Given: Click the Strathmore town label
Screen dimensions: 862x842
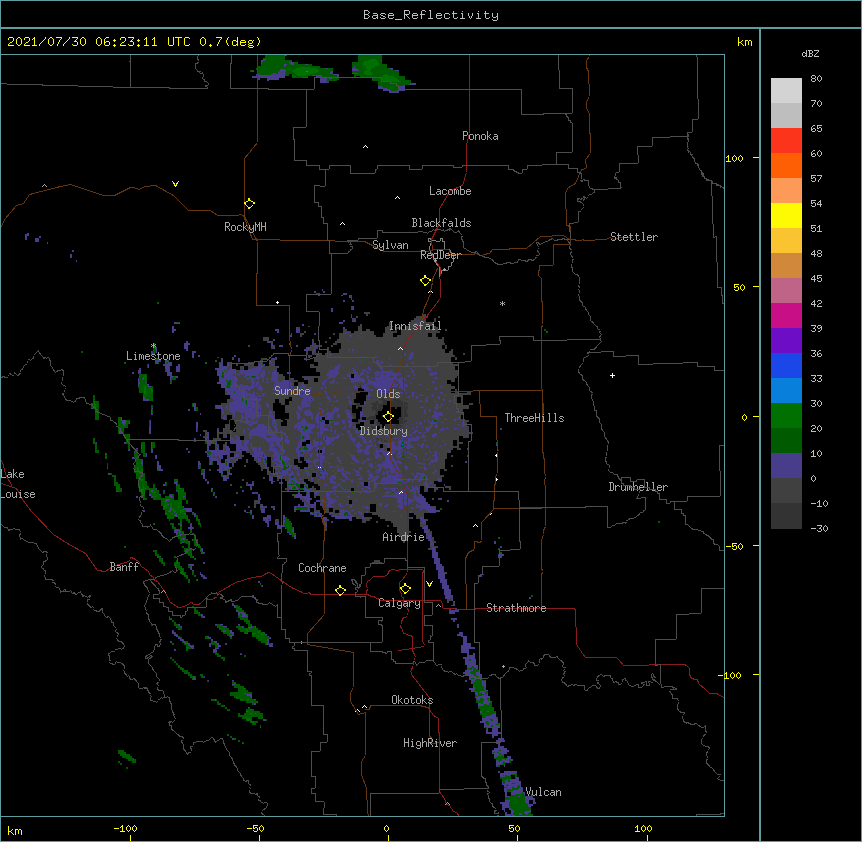Looking at the screenshot, I should [516, 608].
